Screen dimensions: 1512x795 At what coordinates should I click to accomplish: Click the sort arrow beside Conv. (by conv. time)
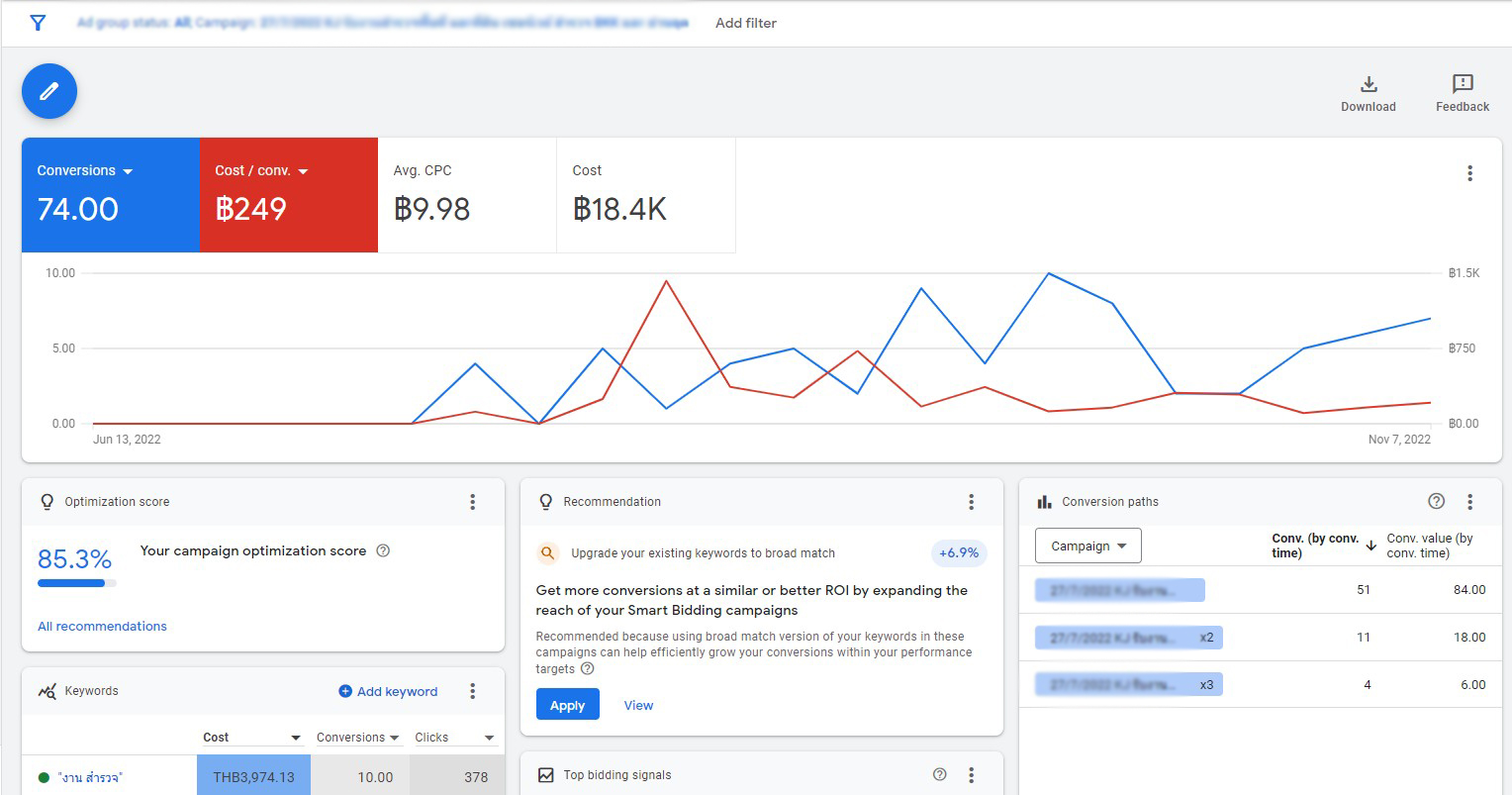(x=1370, y=546)
